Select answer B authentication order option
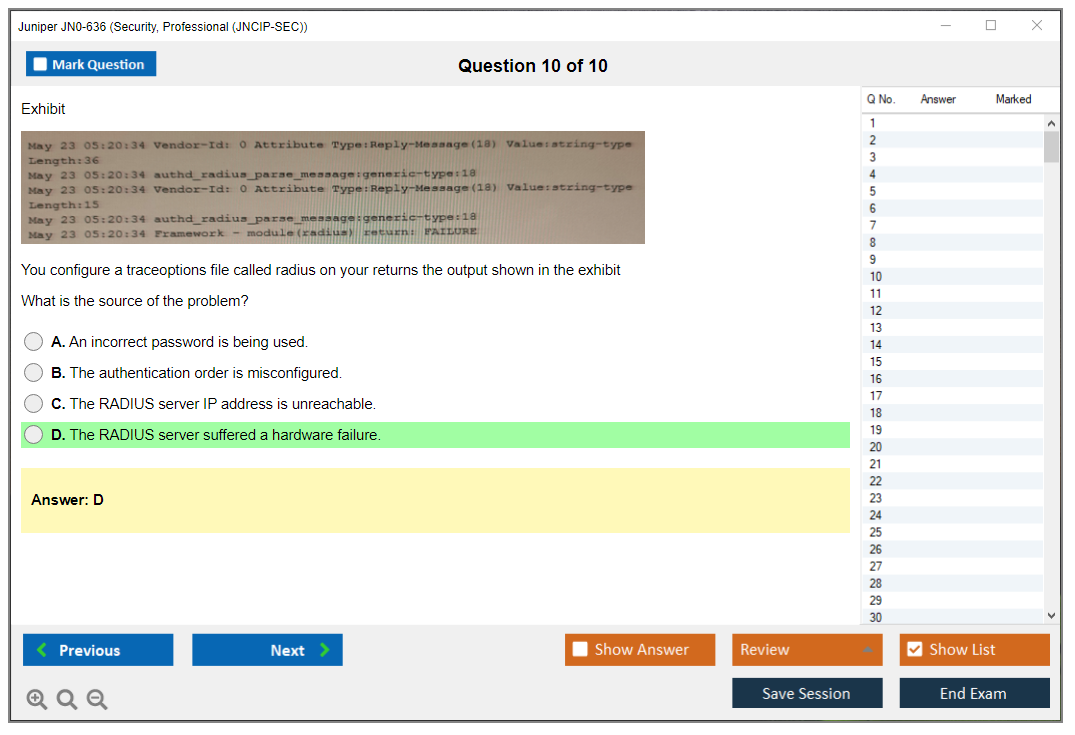 click(34, 373)
